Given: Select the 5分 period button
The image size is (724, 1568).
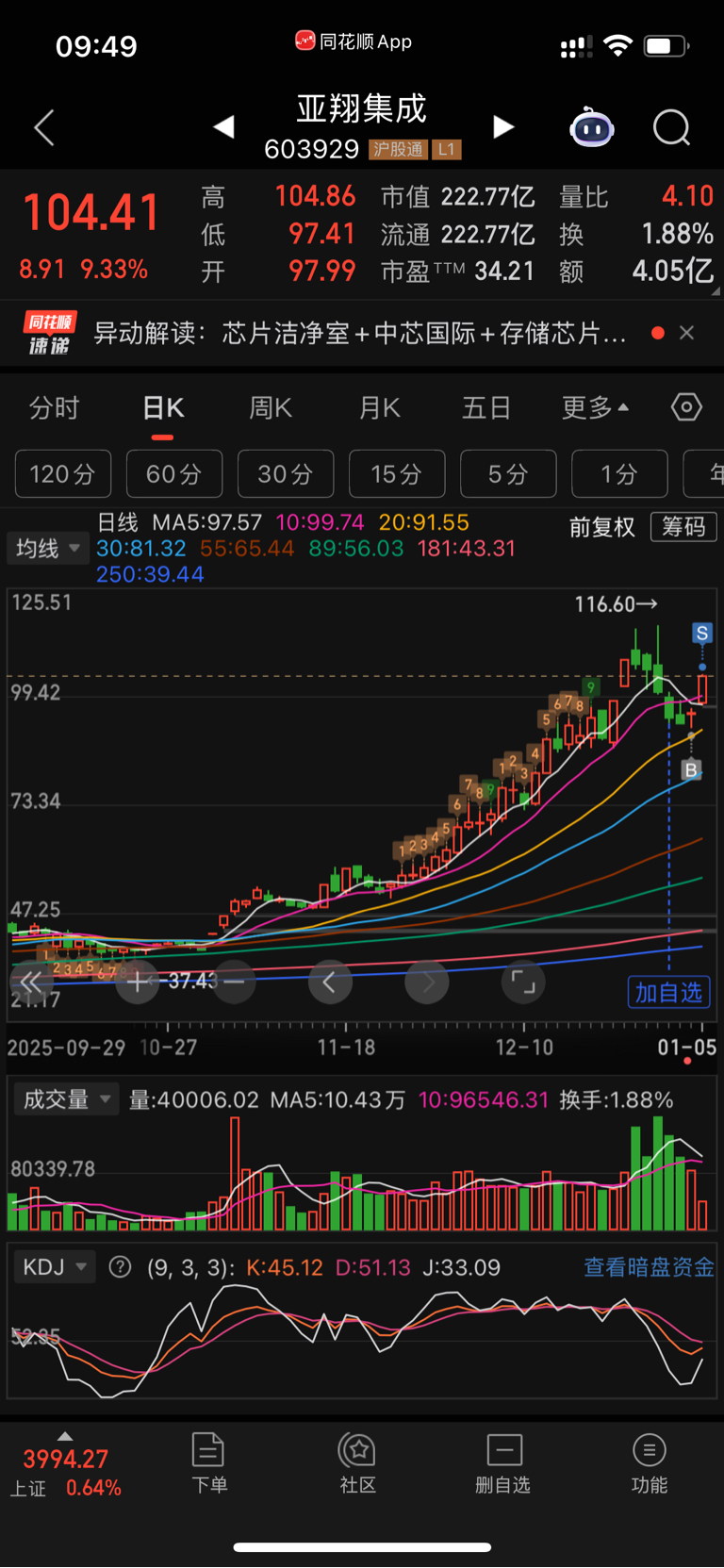Looking at the screenshot, I should coord(508,473).
